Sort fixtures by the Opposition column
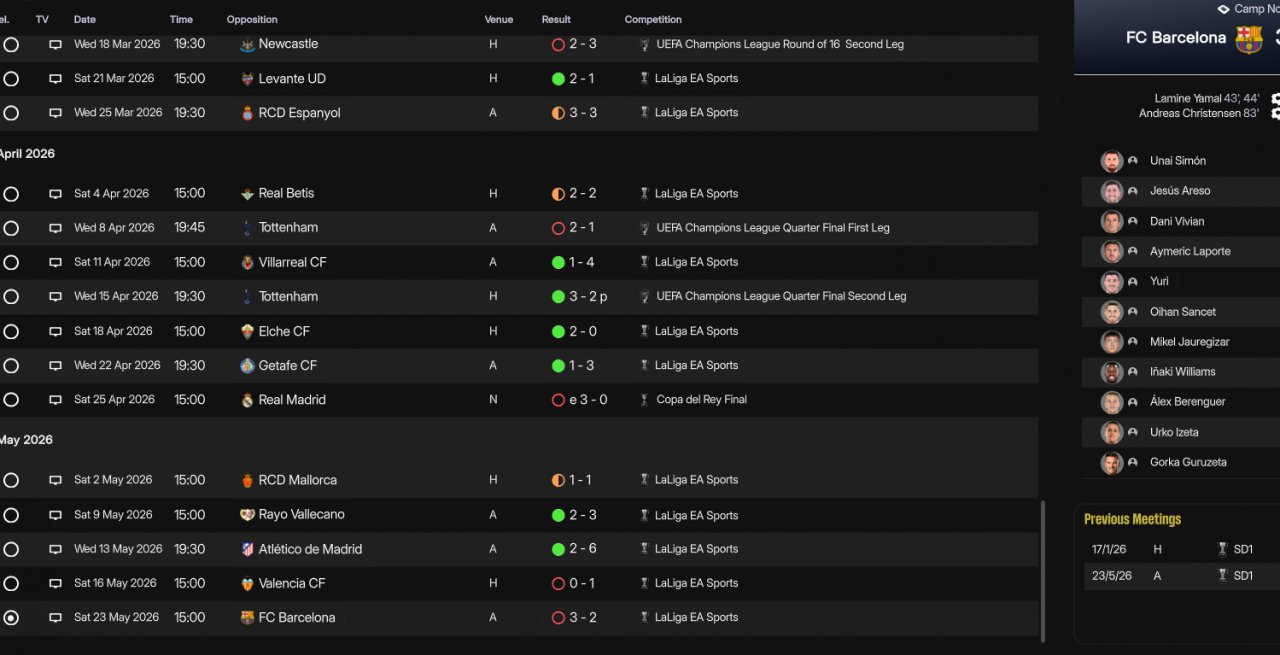The width and height of the screenshot is (1280, 655). pyautogui.click(x=252, y=20)
